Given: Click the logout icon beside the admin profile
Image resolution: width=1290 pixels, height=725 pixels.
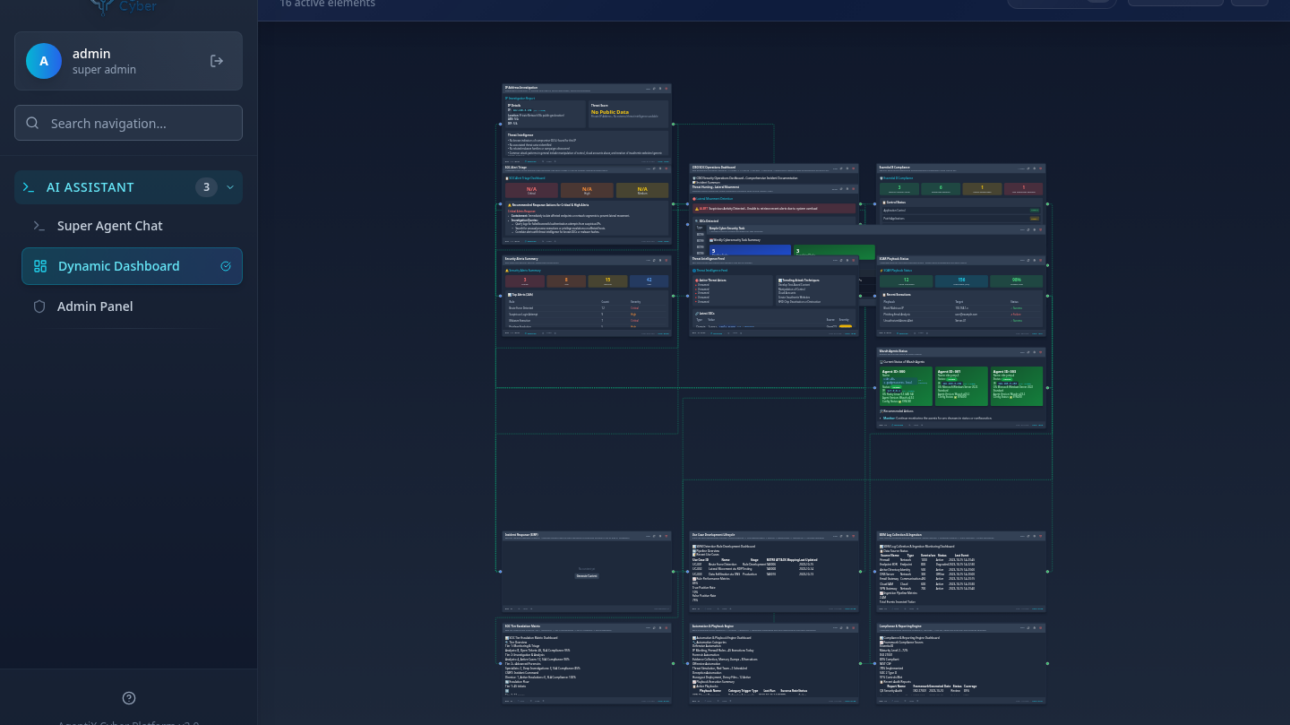Looking at the screenshot, I should tap(216, 60).
